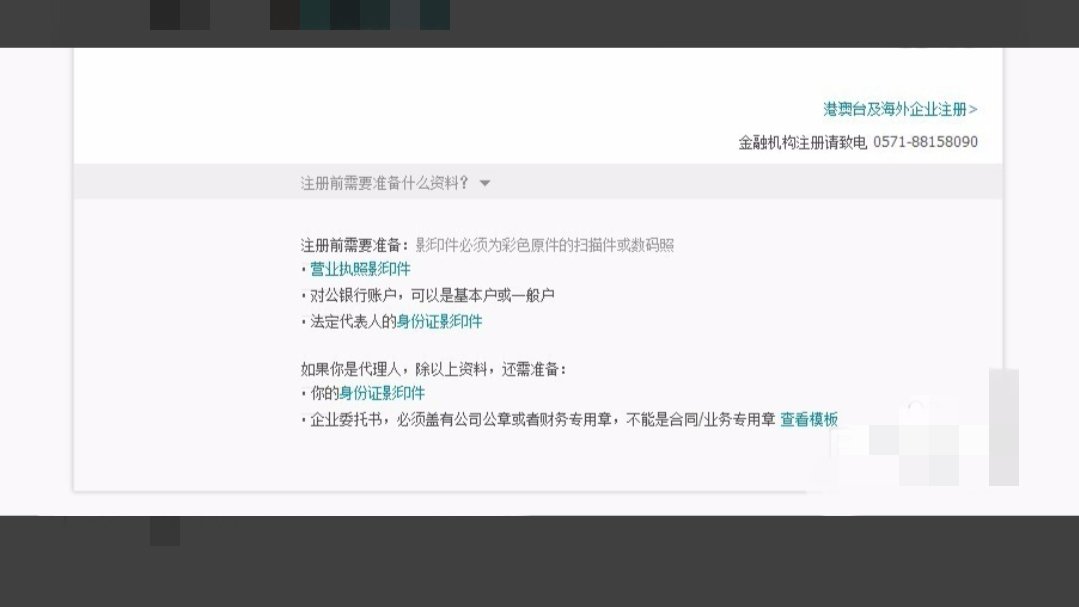Screen dimensions: 1079x607
Task: Click the ▼ arrow beside the materials question
Action: click(x=485, y=182)
